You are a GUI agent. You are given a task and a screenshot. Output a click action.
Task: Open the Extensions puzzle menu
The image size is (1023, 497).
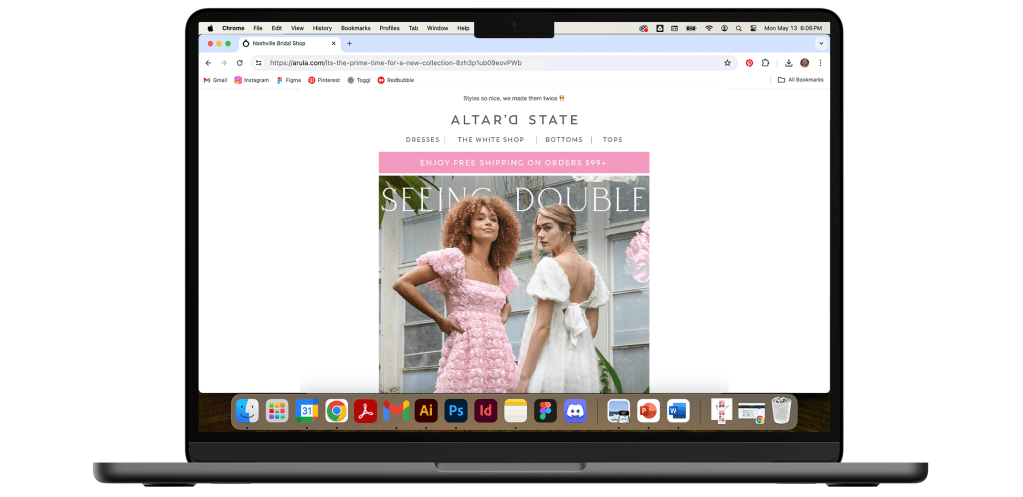coord(765,63)
